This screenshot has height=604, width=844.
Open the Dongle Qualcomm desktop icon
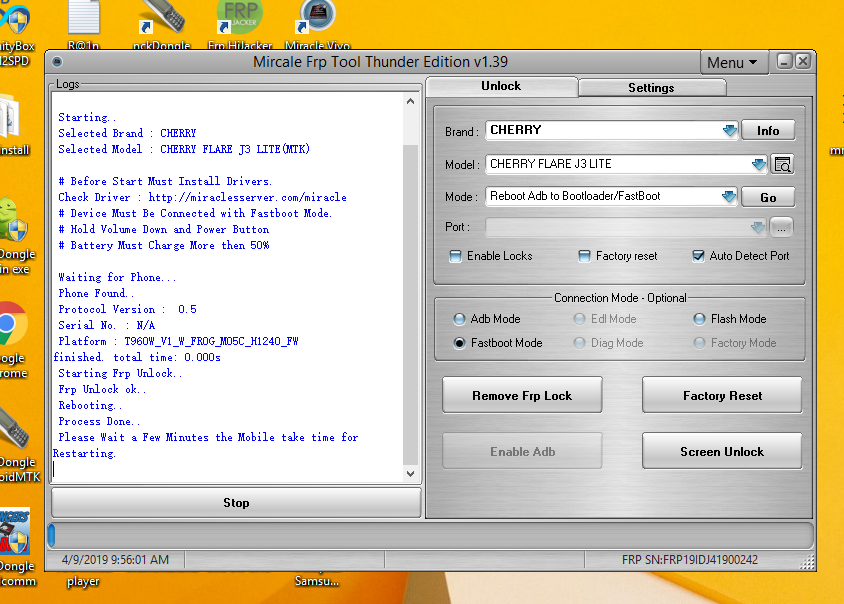[x=16, y=547]
